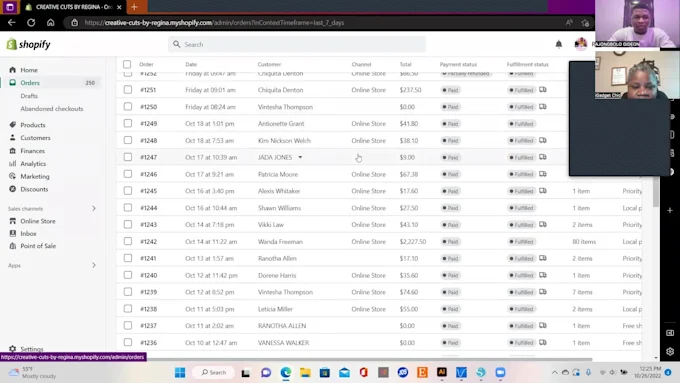680x383 pixels.
Task: Open Point of Sale channel
Action: 38,246
